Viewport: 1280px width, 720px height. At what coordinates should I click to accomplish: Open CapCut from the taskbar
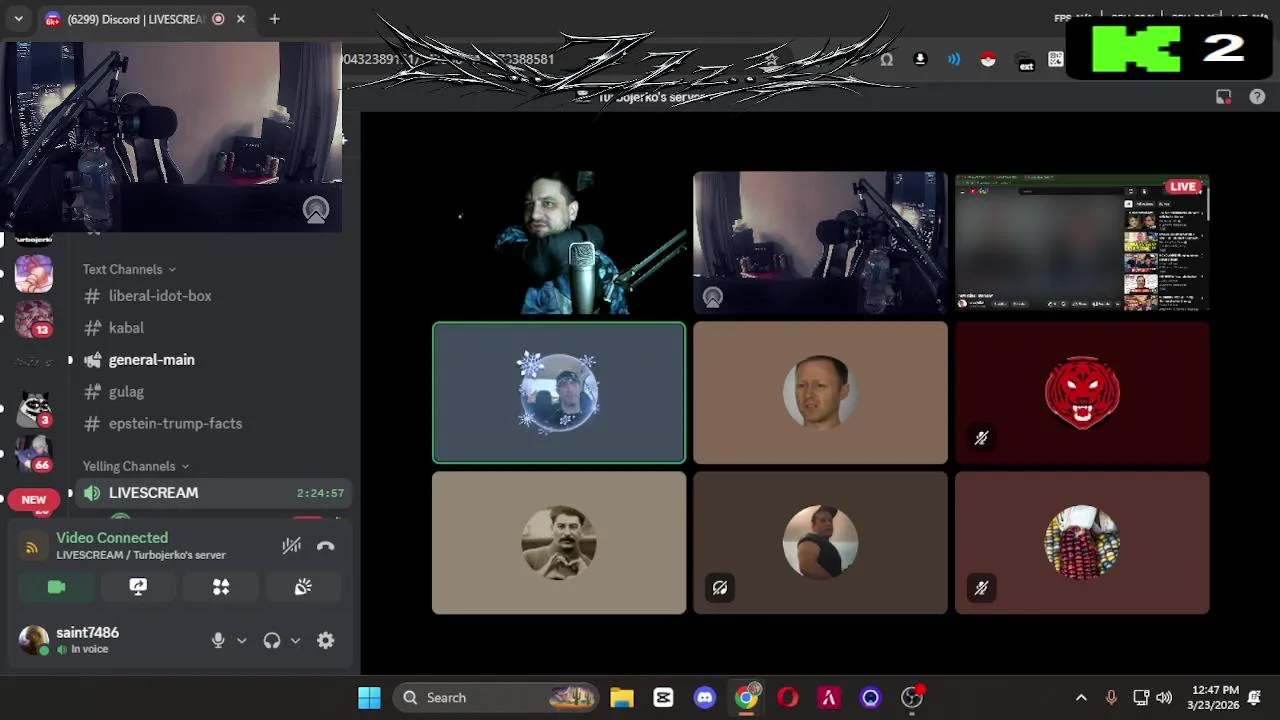click(x=663, y=698)
